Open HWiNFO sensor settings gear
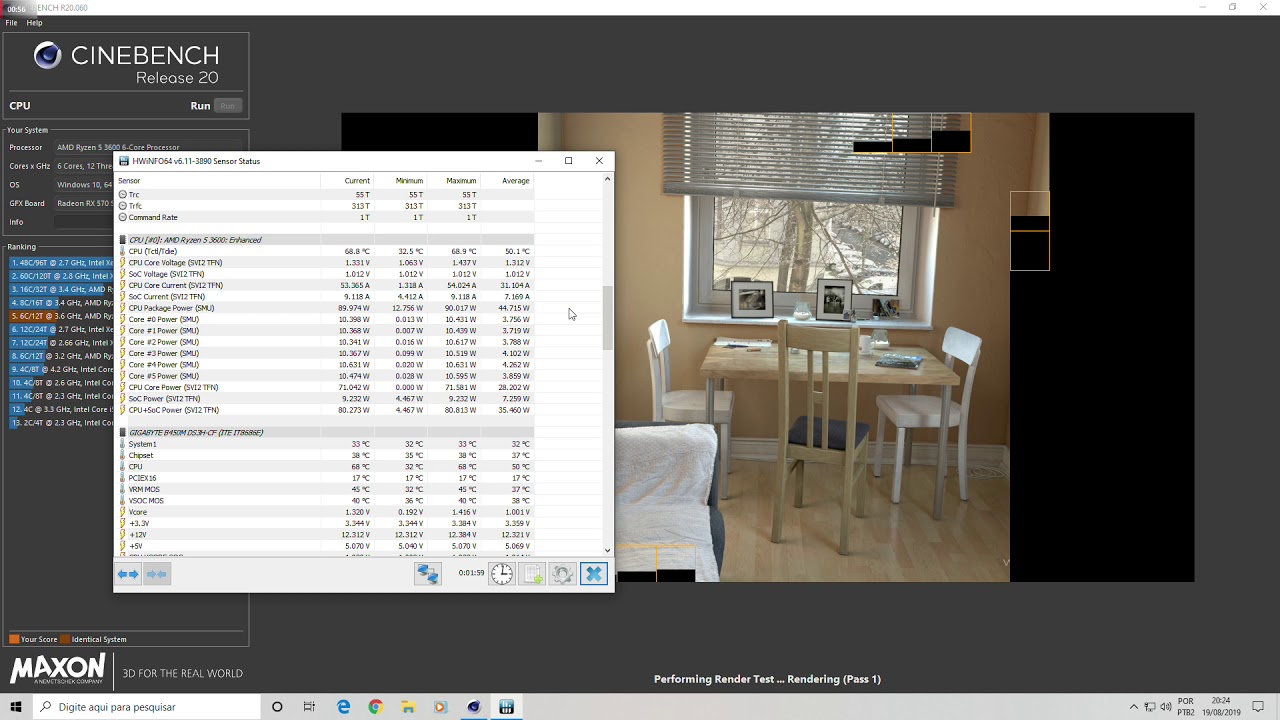Image resolution: width=1280 pixels, height=720 pixels. pos(563,574)
